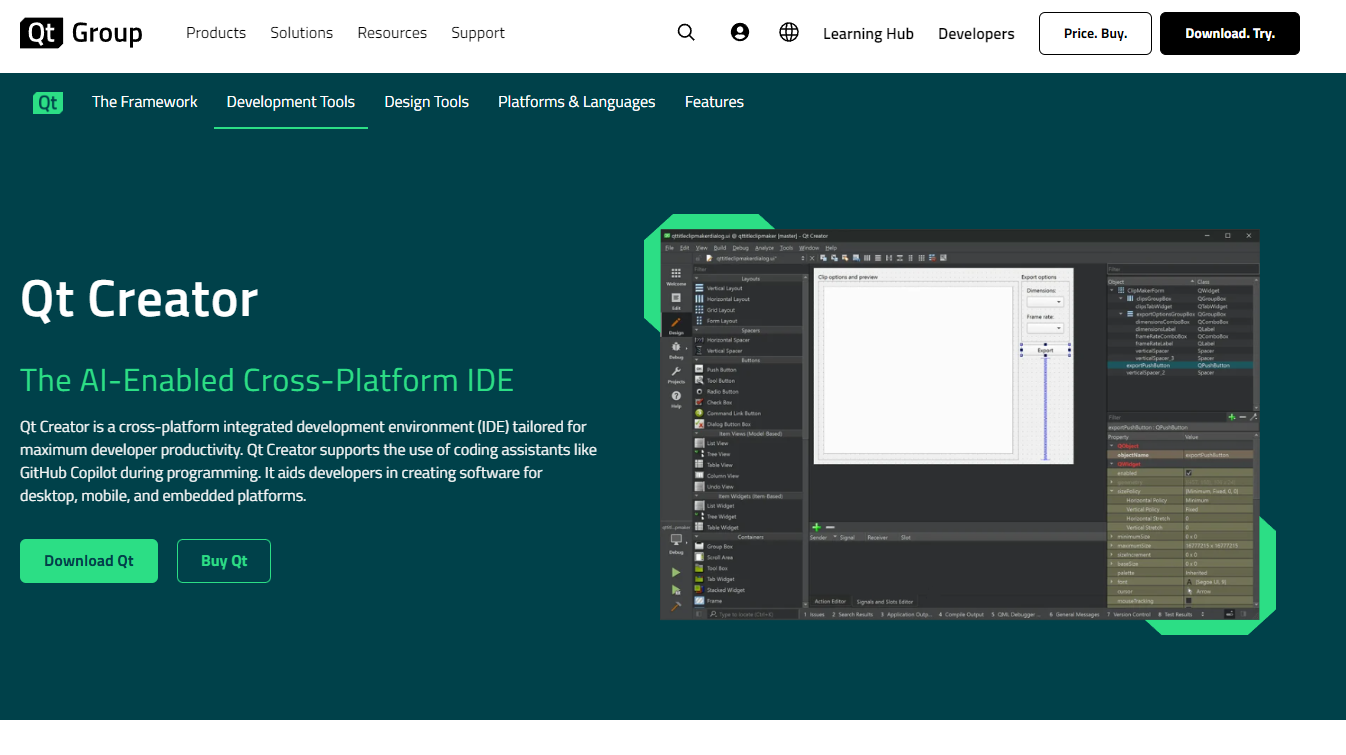This screenshot has width=1346, height=755.
Task: Open the site search magnifier icon
Action: tap(686, 32)
